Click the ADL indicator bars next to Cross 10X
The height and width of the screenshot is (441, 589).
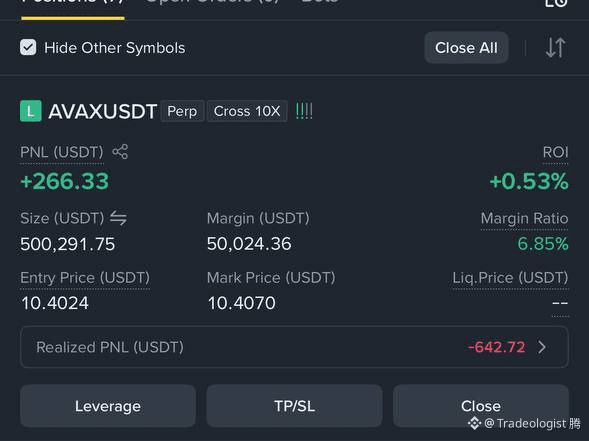pyautogui.click(x=304, y=111)
